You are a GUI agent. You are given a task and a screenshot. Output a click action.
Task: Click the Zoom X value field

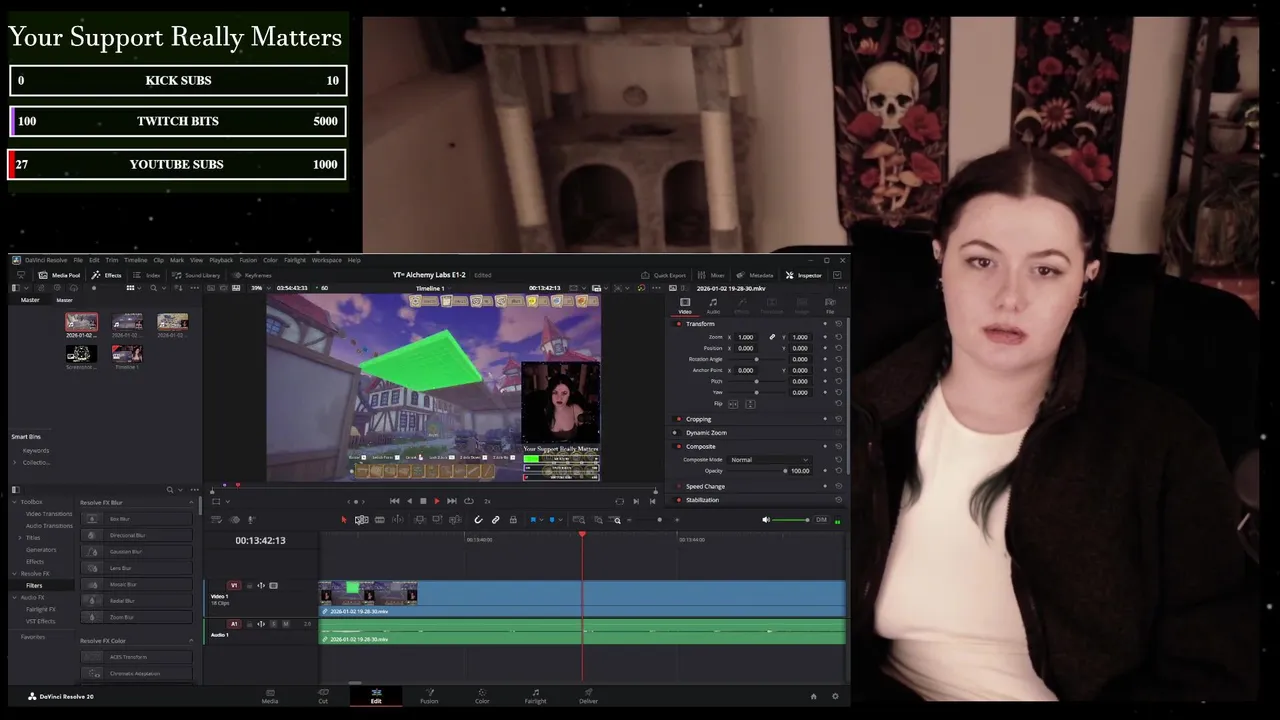[x=746, y=337]
